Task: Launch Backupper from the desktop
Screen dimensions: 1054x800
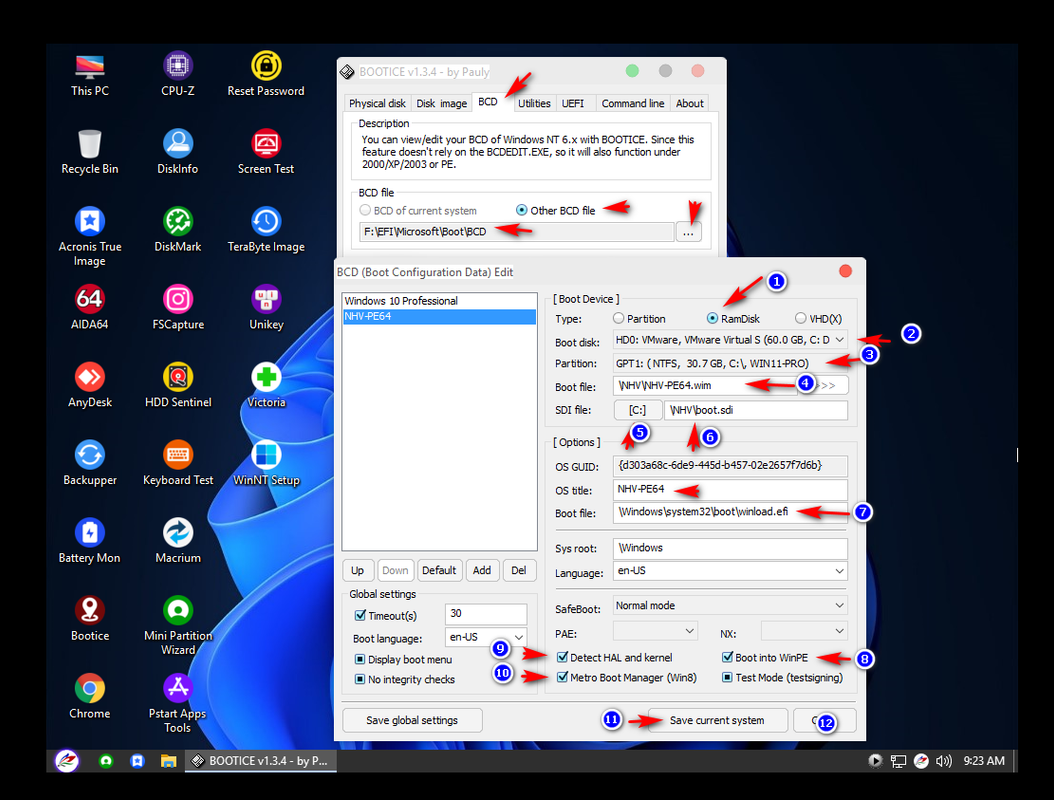Action: [89, 464]
